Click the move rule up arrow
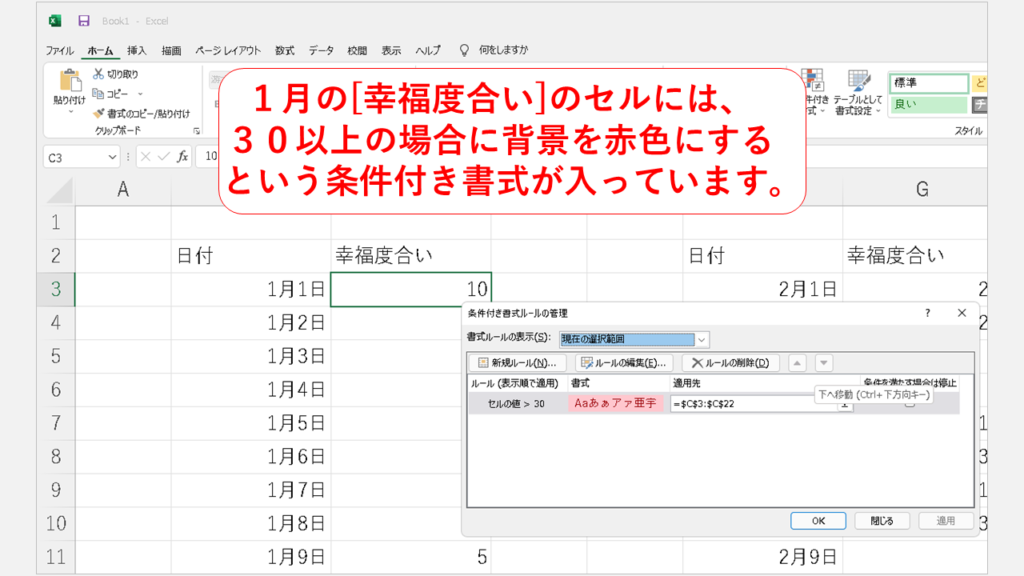 [x=799, y=363]
